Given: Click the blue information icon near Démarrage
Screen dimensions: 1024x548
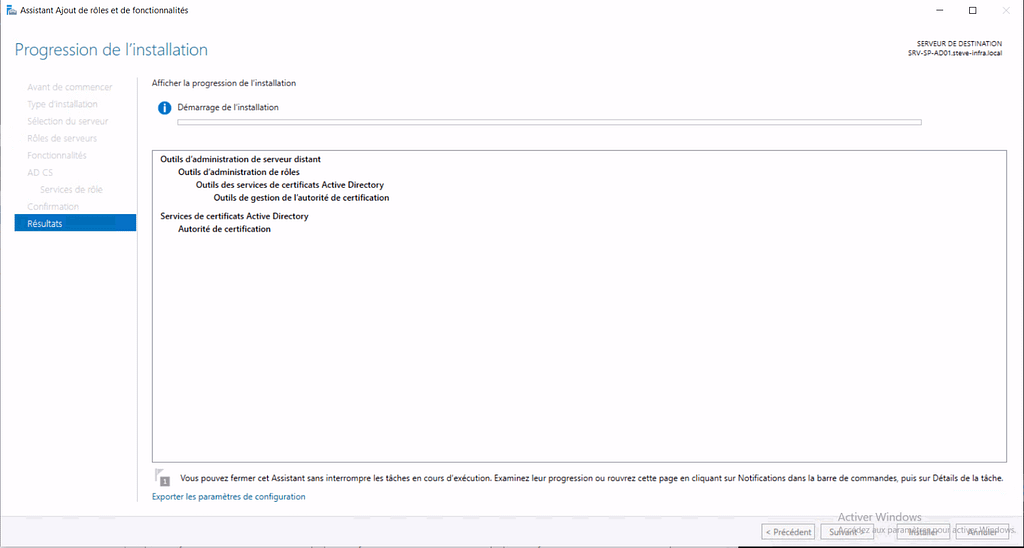Looking at the screenshot, I should click(165, 108).
